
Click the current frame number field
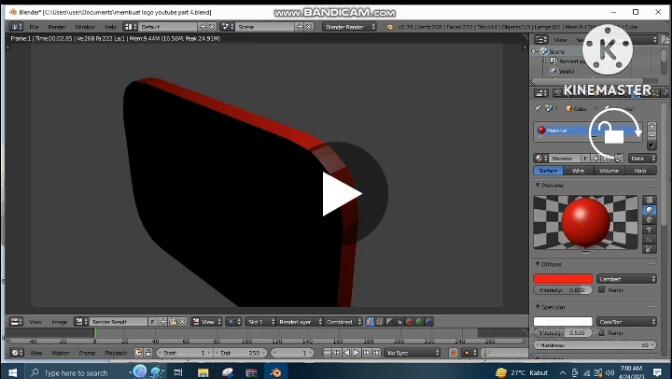(292, 353)
